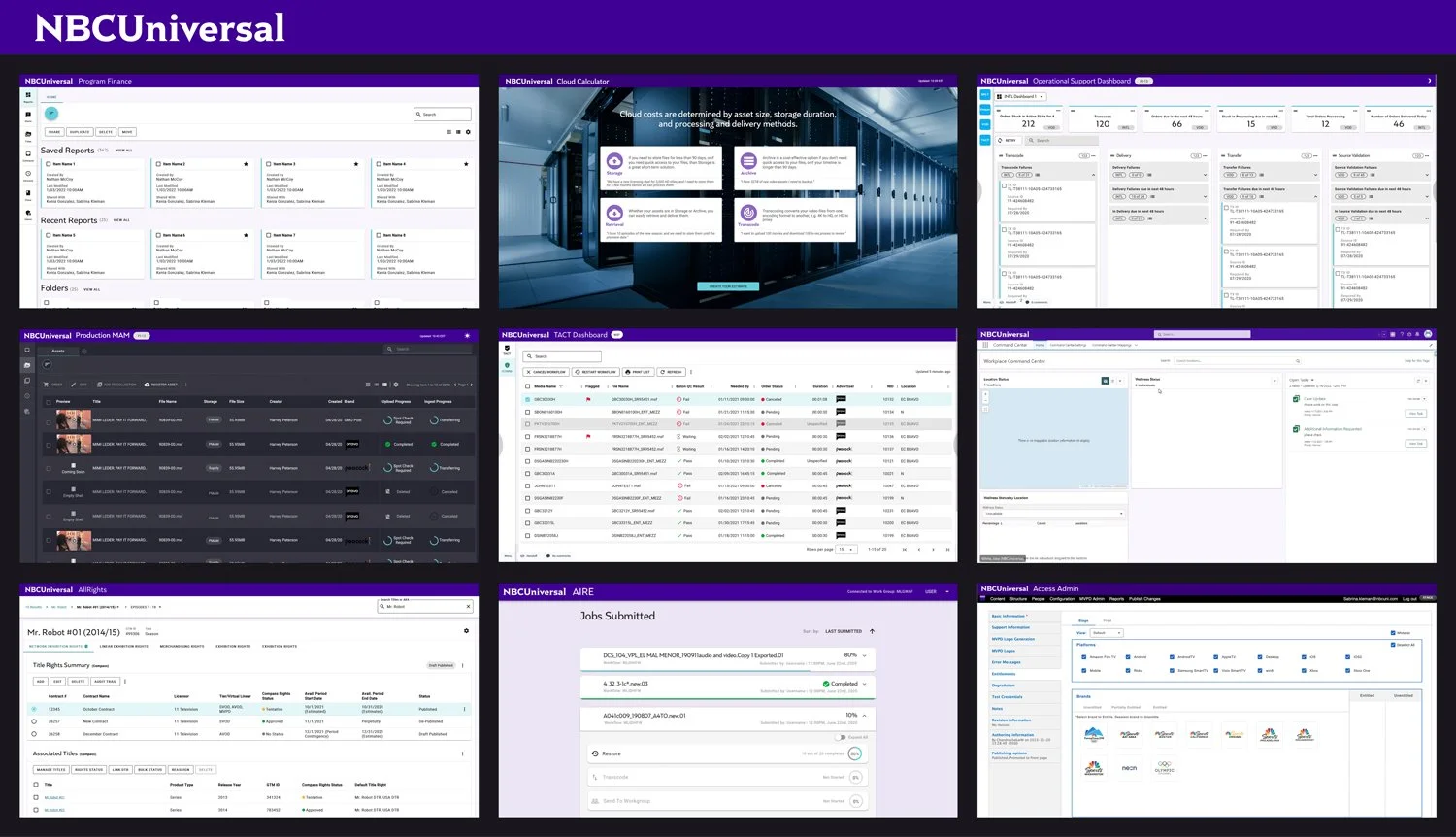Viewport: 1456px width, 837px height.
Task: Click the search titles field in AllRights
Action: point(425,606)
